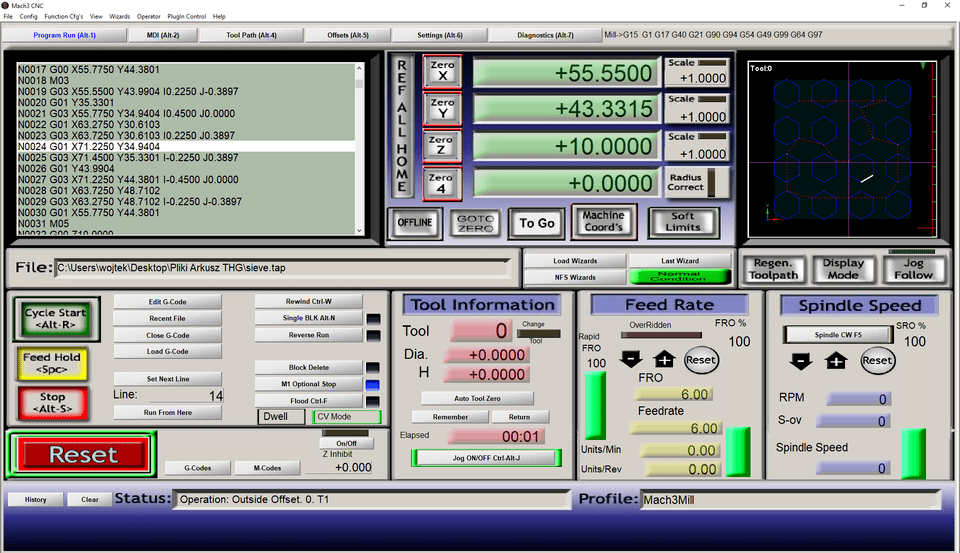Click Display Mode button
The height and width of the screenshot is (553, 960).
tap(843, 269)
